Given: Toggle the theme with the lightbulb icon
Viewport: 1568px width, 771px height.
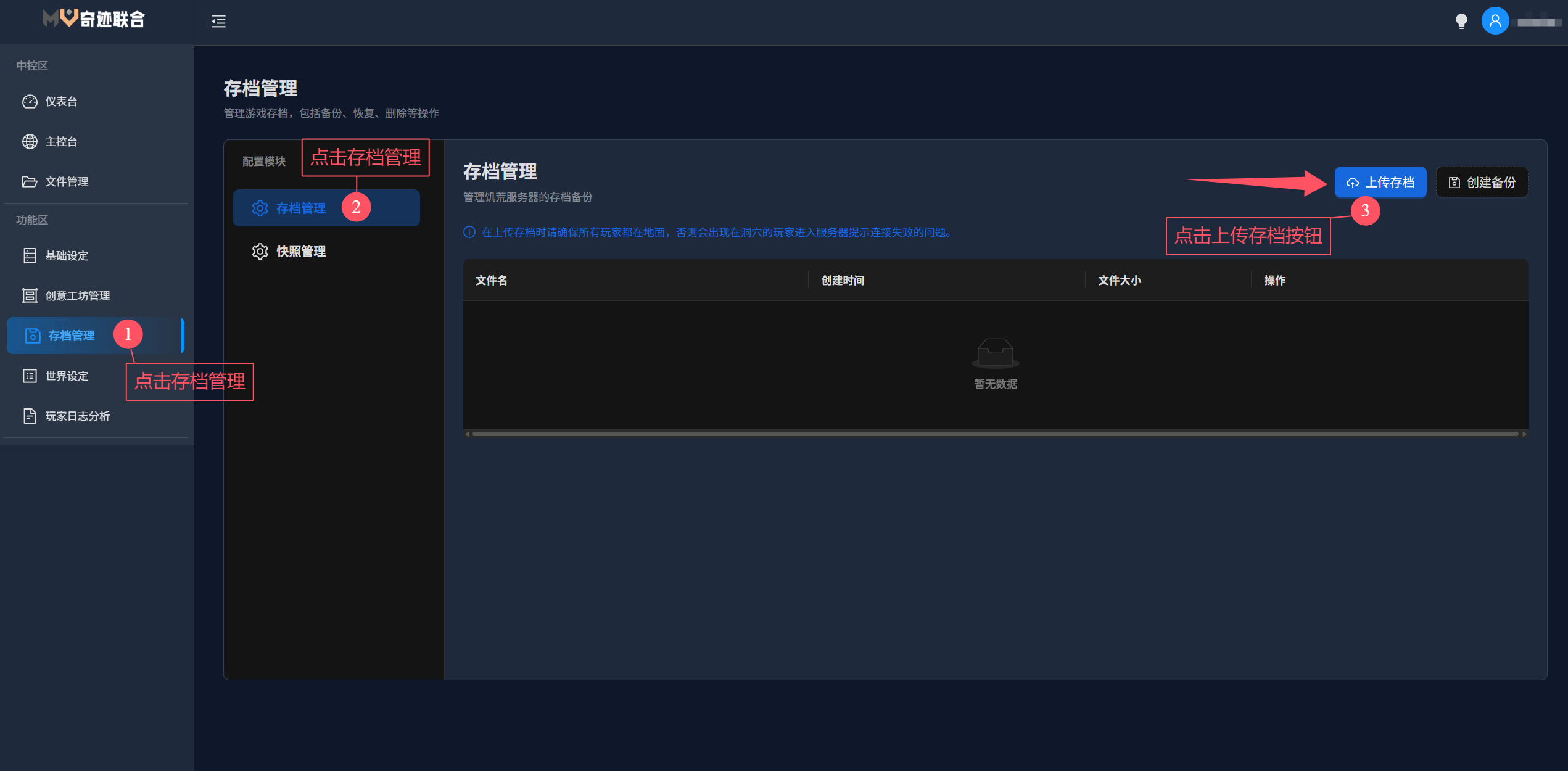Looking at the screenshot, I should 1461,20.
